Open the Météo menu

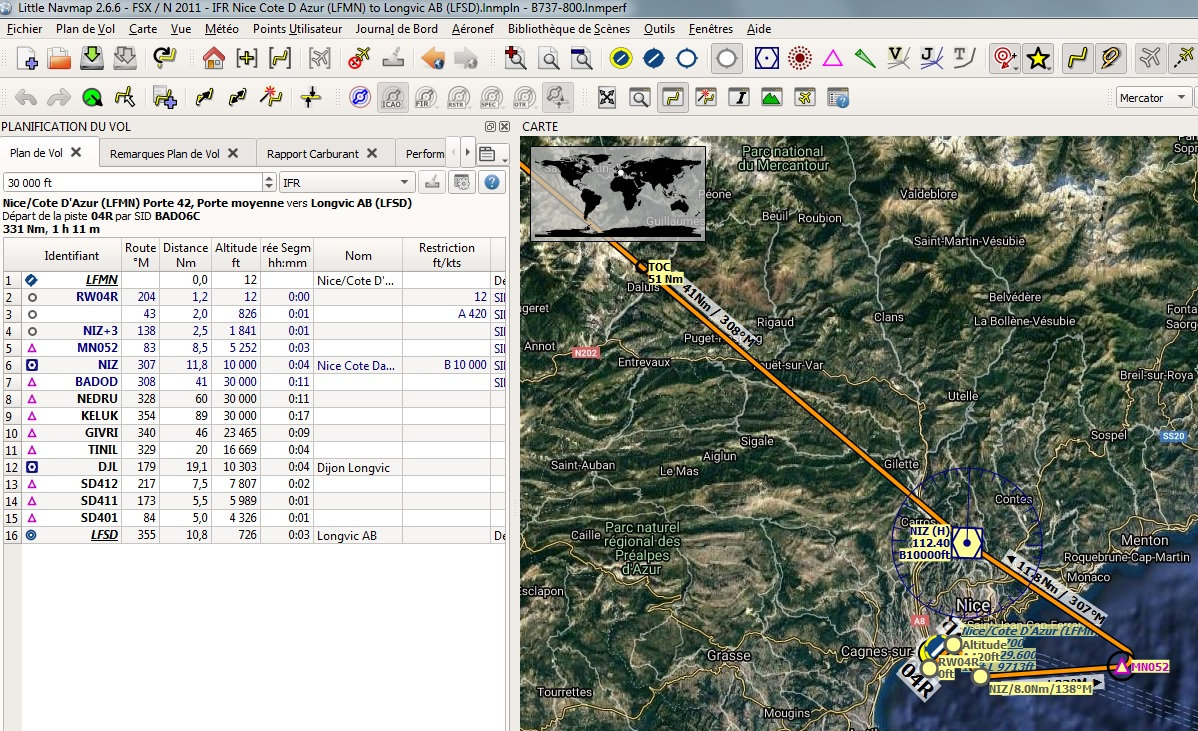click(221, 29)
